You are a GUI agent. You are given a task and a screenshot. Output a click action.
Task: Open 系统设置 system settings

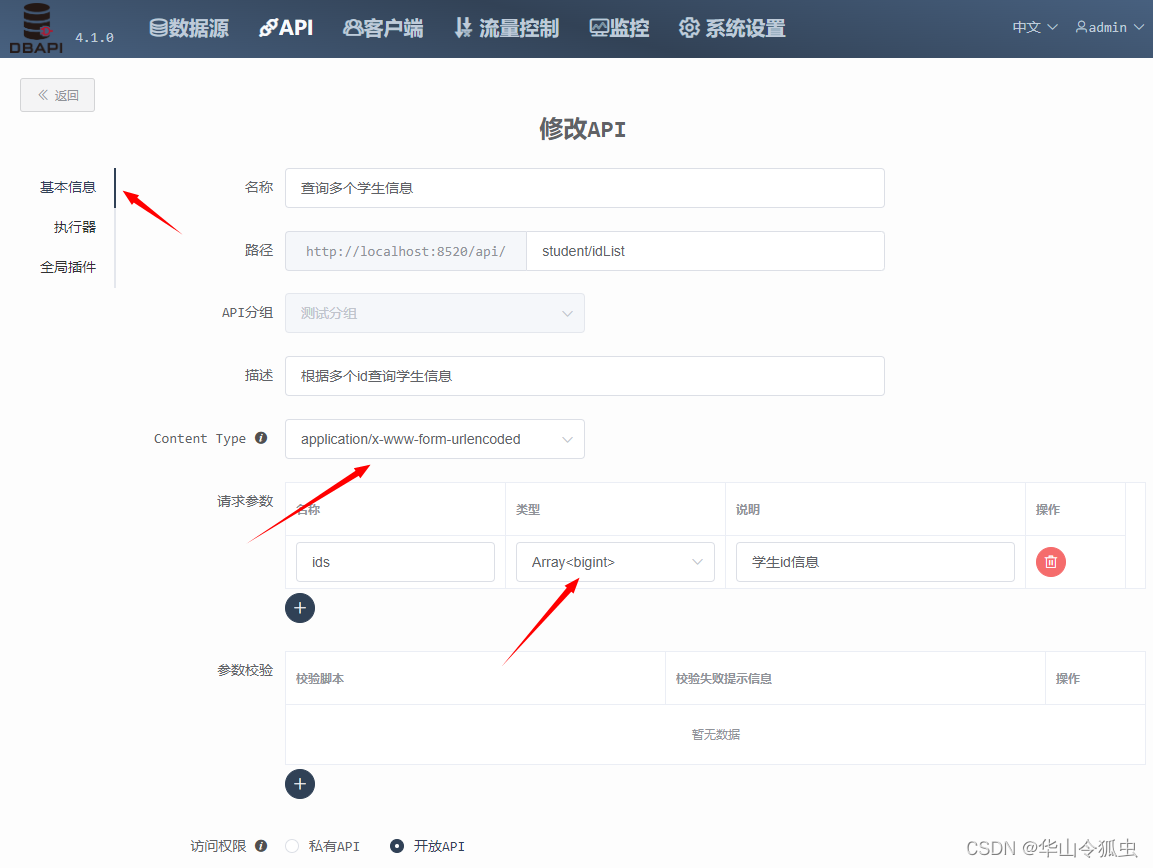[732, 28]
